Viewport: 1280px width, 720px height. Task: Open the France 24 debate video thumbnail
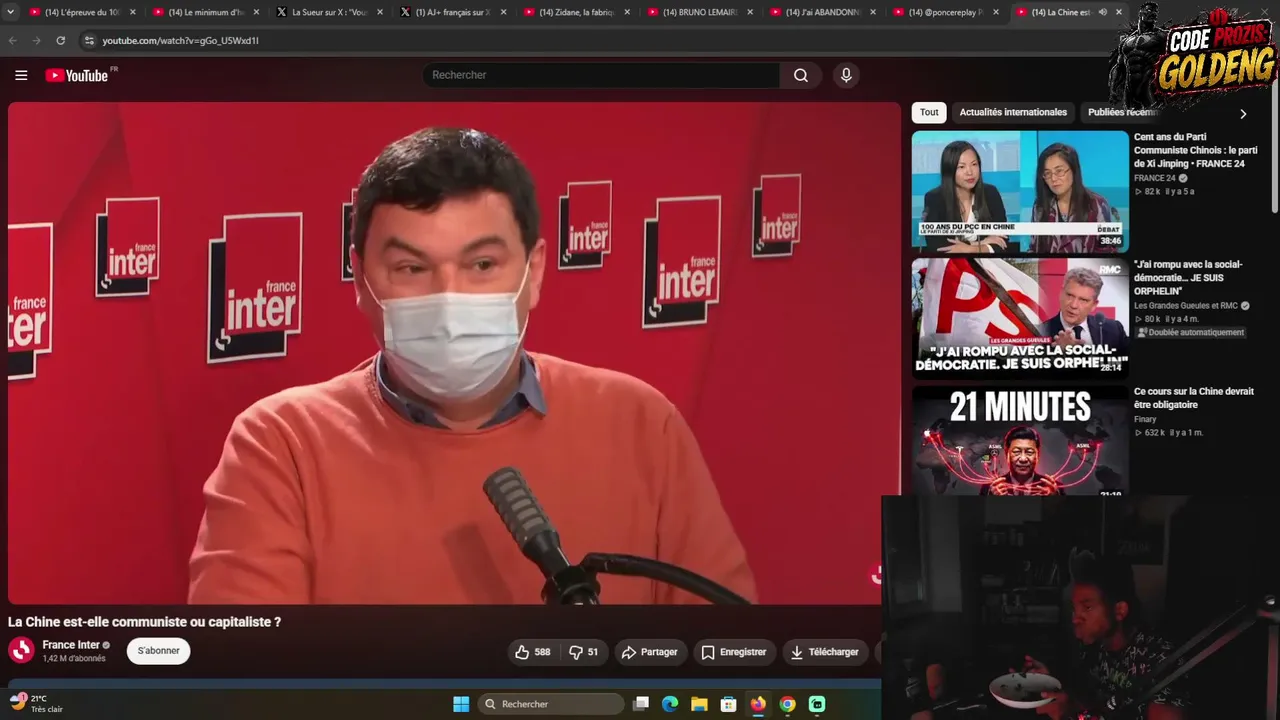(1020, 190)
